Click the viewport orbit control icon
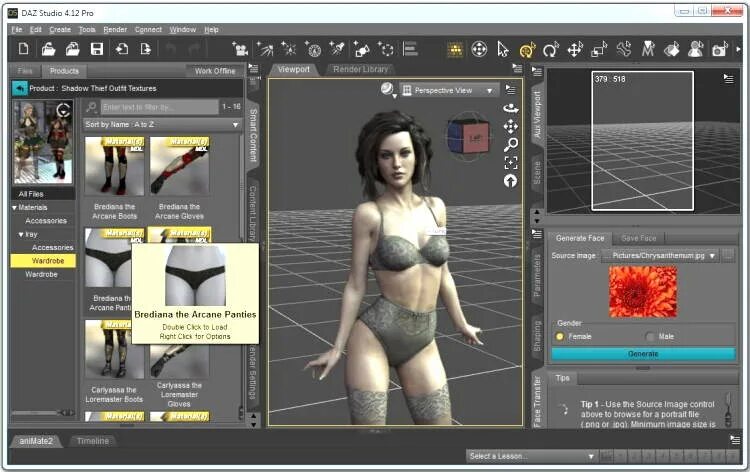The width and height of the screenshot is (750, 472). [511, 109]
